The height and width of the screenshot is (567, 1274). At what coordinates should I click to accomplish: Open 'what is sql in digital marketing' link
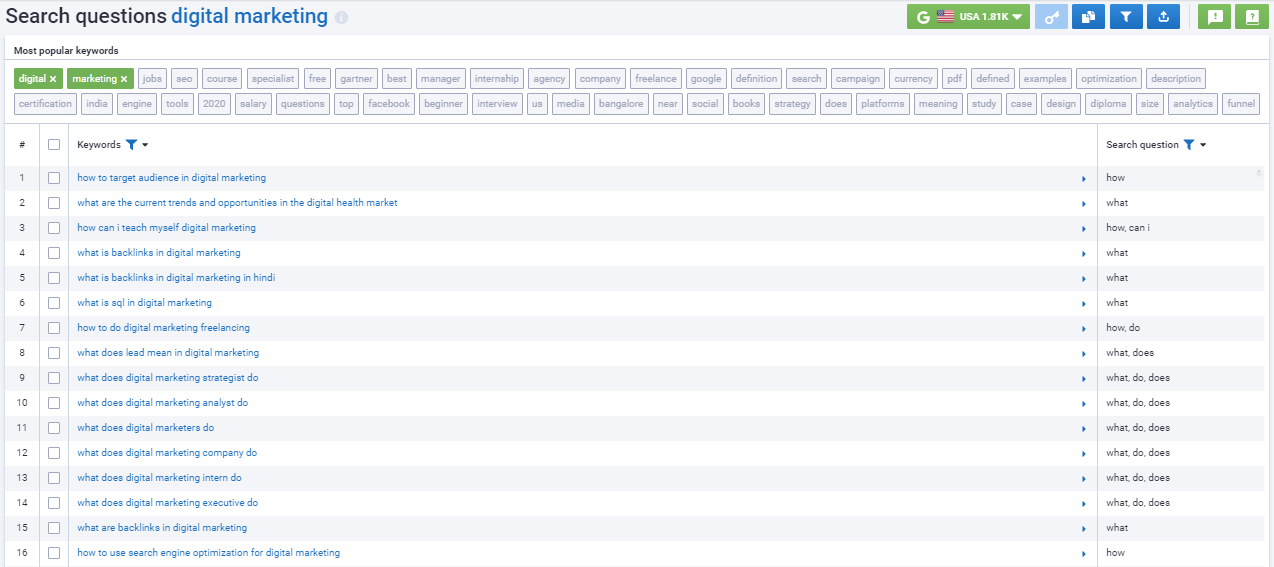(x=144, y=303)
